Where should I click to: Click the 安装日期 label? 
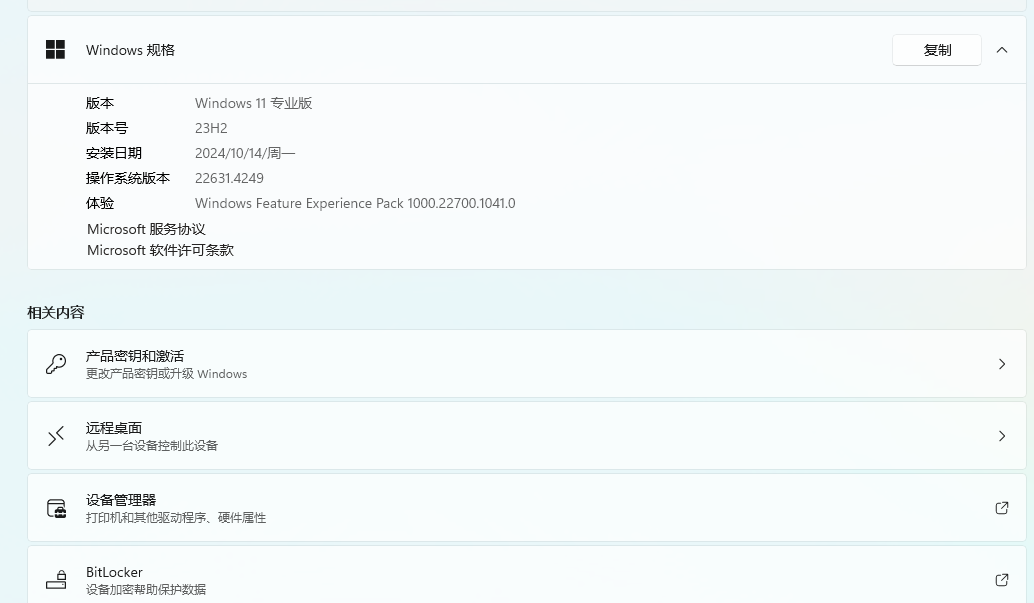113,153
